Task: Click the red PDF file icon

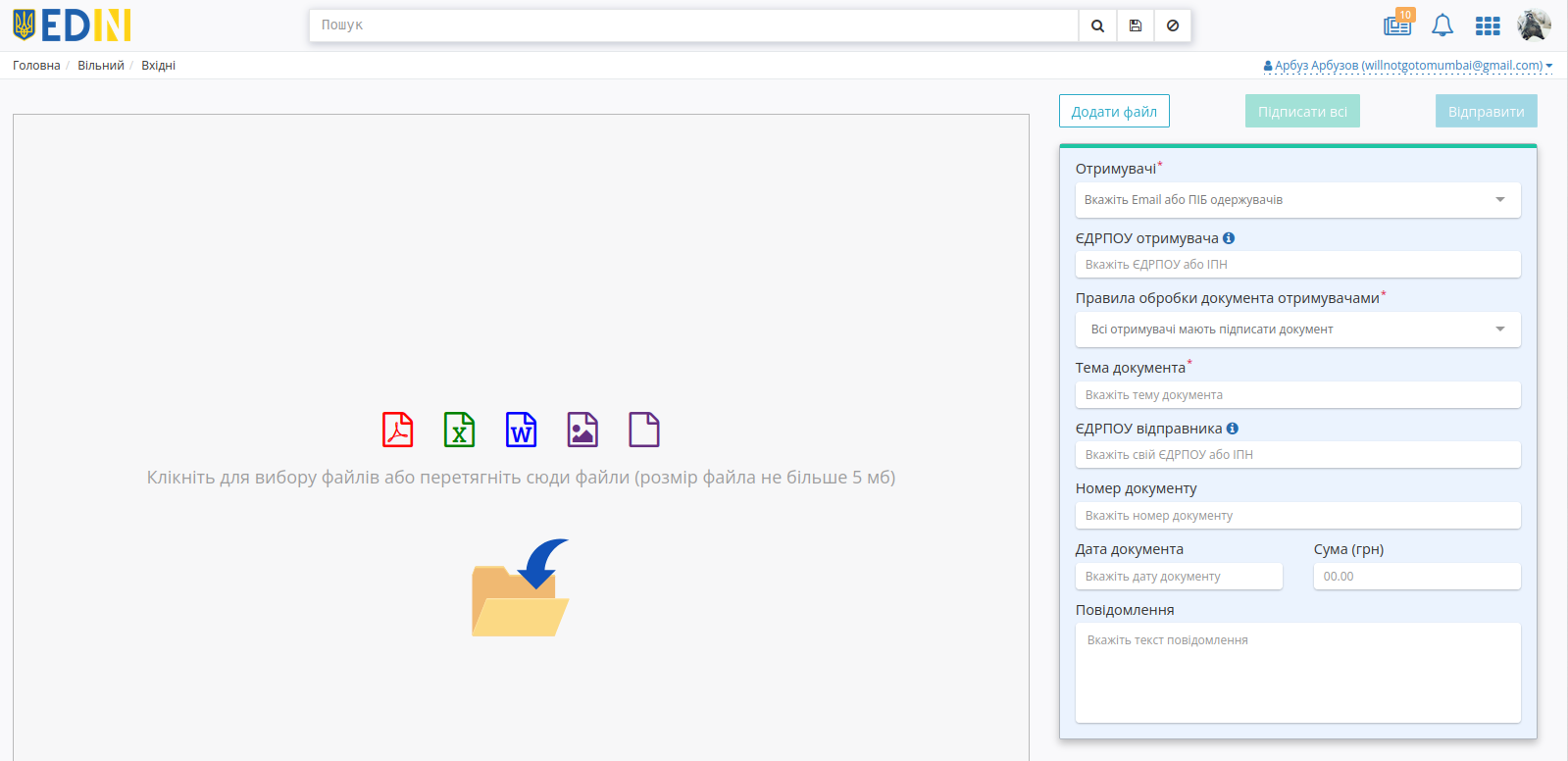Action: coord(397,430)
